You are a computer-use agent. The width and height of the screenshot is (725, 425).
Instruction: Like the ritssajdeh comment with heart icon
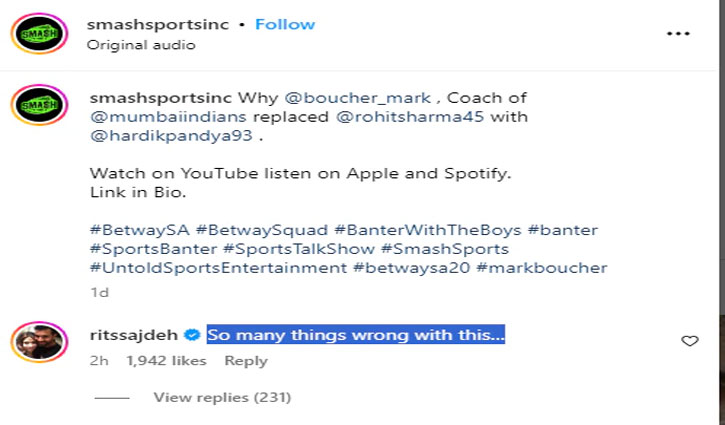click(689, 341)
